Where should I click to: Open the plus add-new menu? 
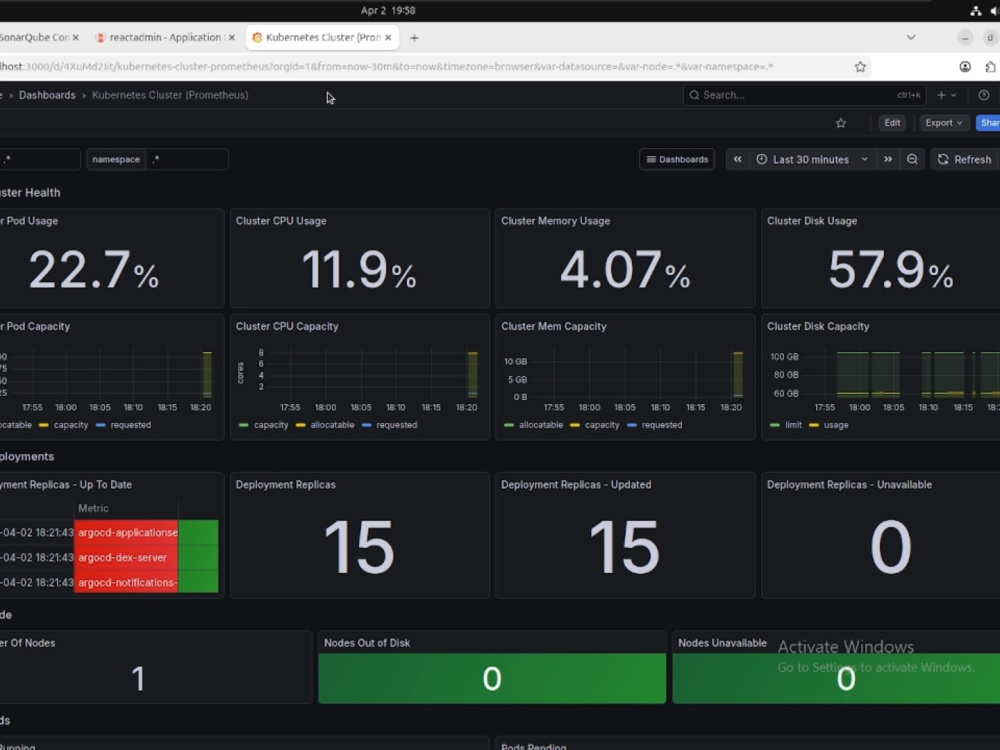click(x=946, y=95)
